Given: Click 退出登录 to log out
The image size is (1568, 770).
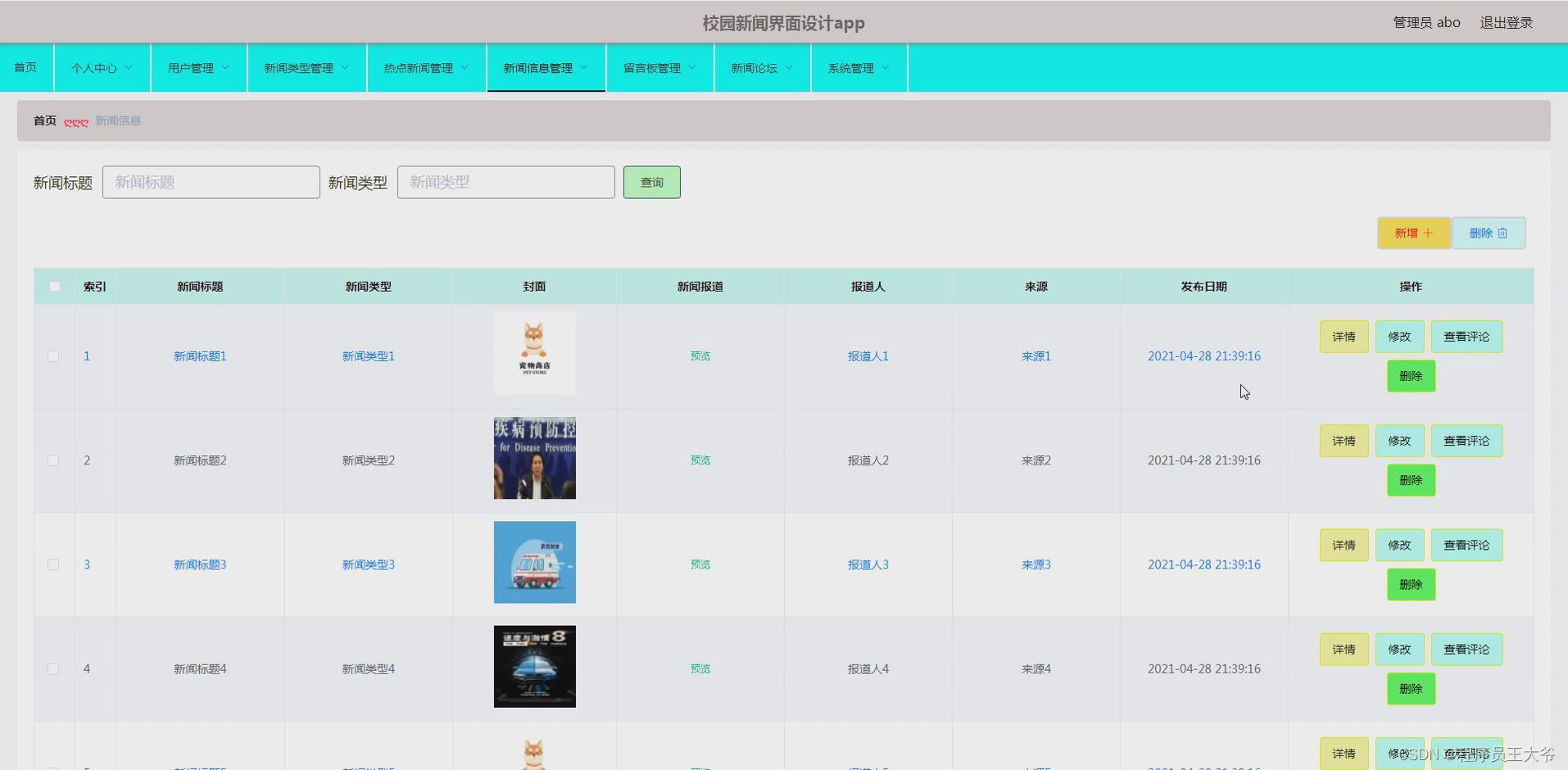Looking at the screenshot, I should click(1506, 22).
